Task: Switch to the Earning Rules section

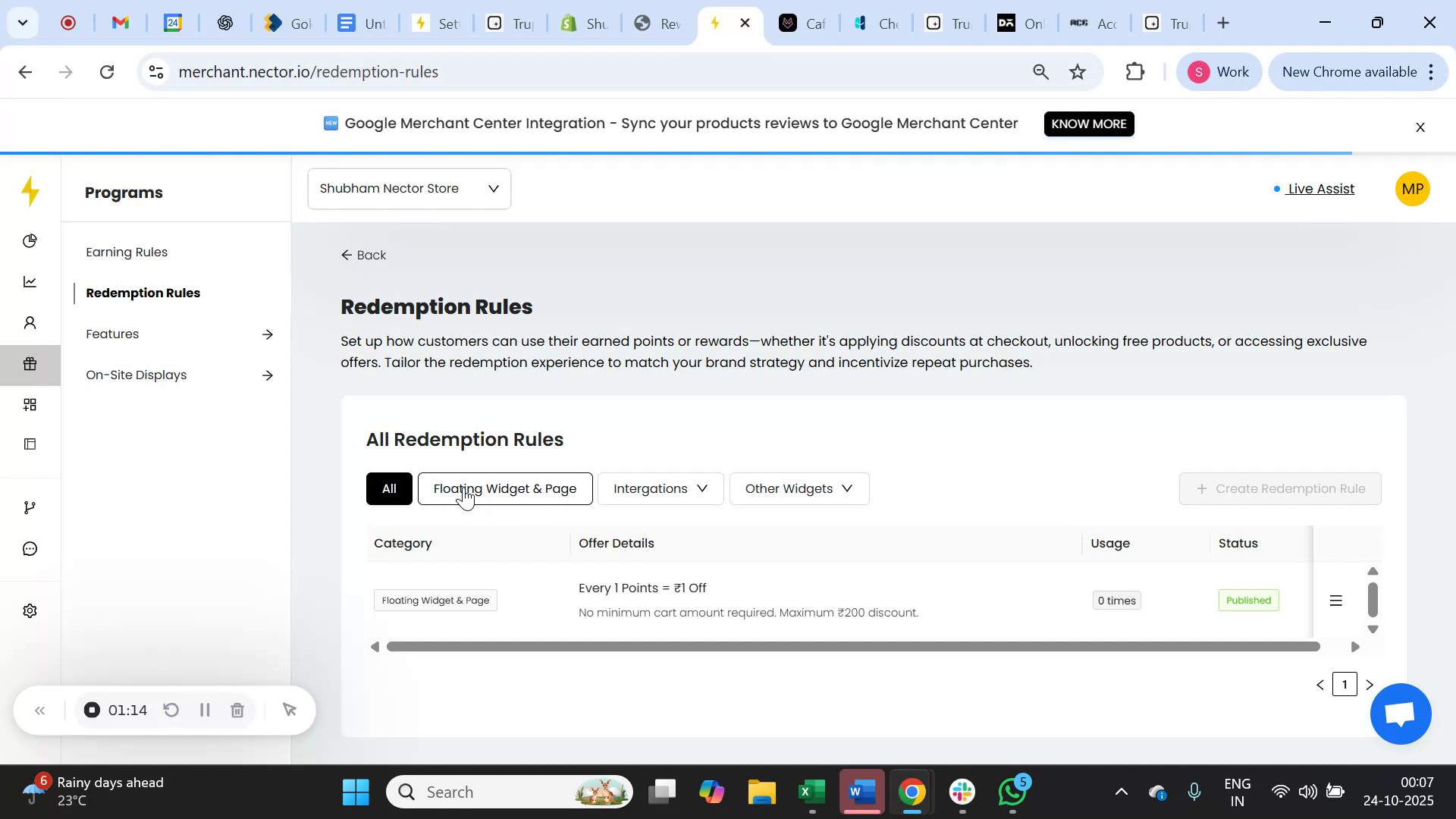Action: [126, 251]
